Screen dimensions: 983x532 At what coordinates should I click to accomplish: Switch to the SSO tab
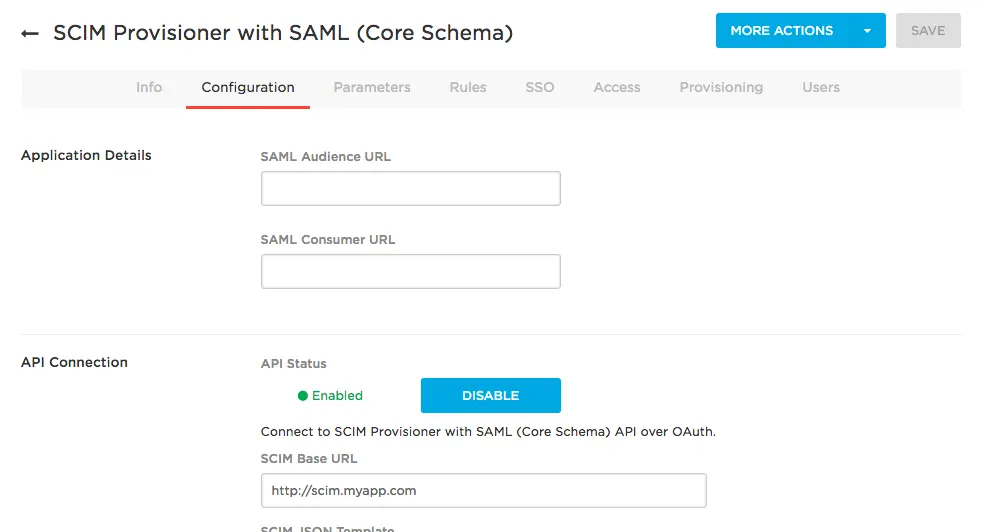[x=540, y=87]
